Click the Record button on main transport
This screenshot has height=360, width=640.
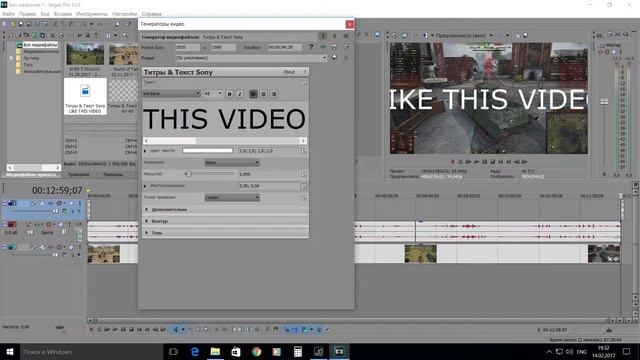tap(91, 329)
